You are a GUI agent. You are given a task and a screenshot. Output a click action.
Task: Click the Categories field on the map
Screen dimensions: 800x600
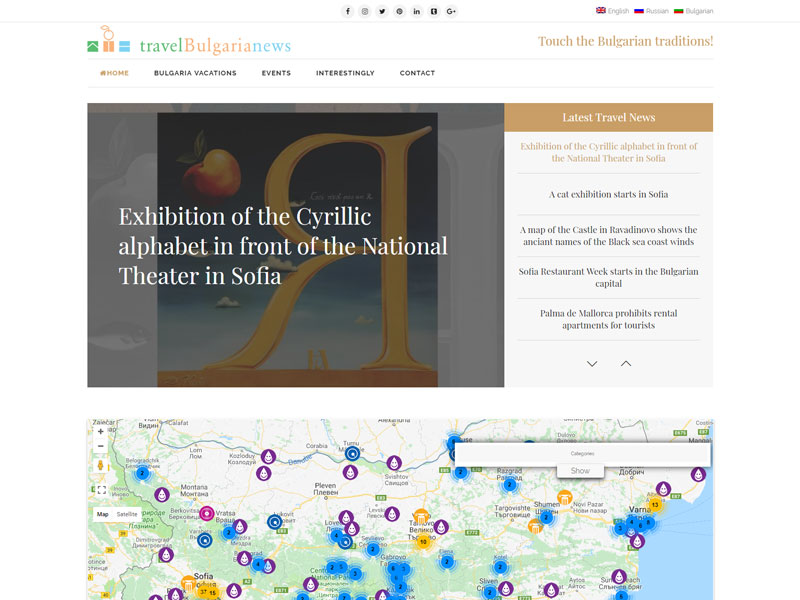(582, 454)
